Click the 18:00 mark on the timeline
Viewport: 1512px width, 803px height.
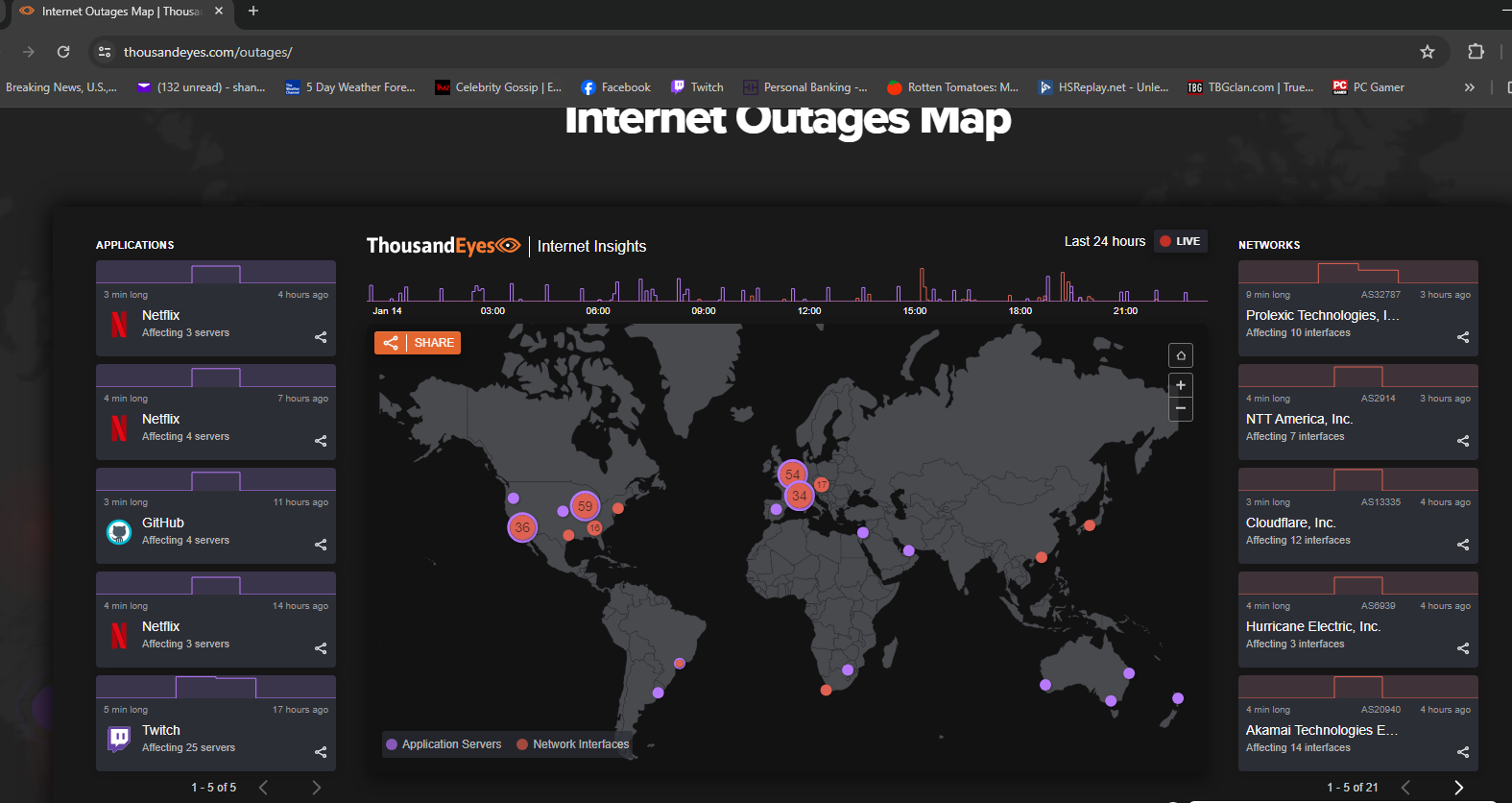coord(1020,311)
